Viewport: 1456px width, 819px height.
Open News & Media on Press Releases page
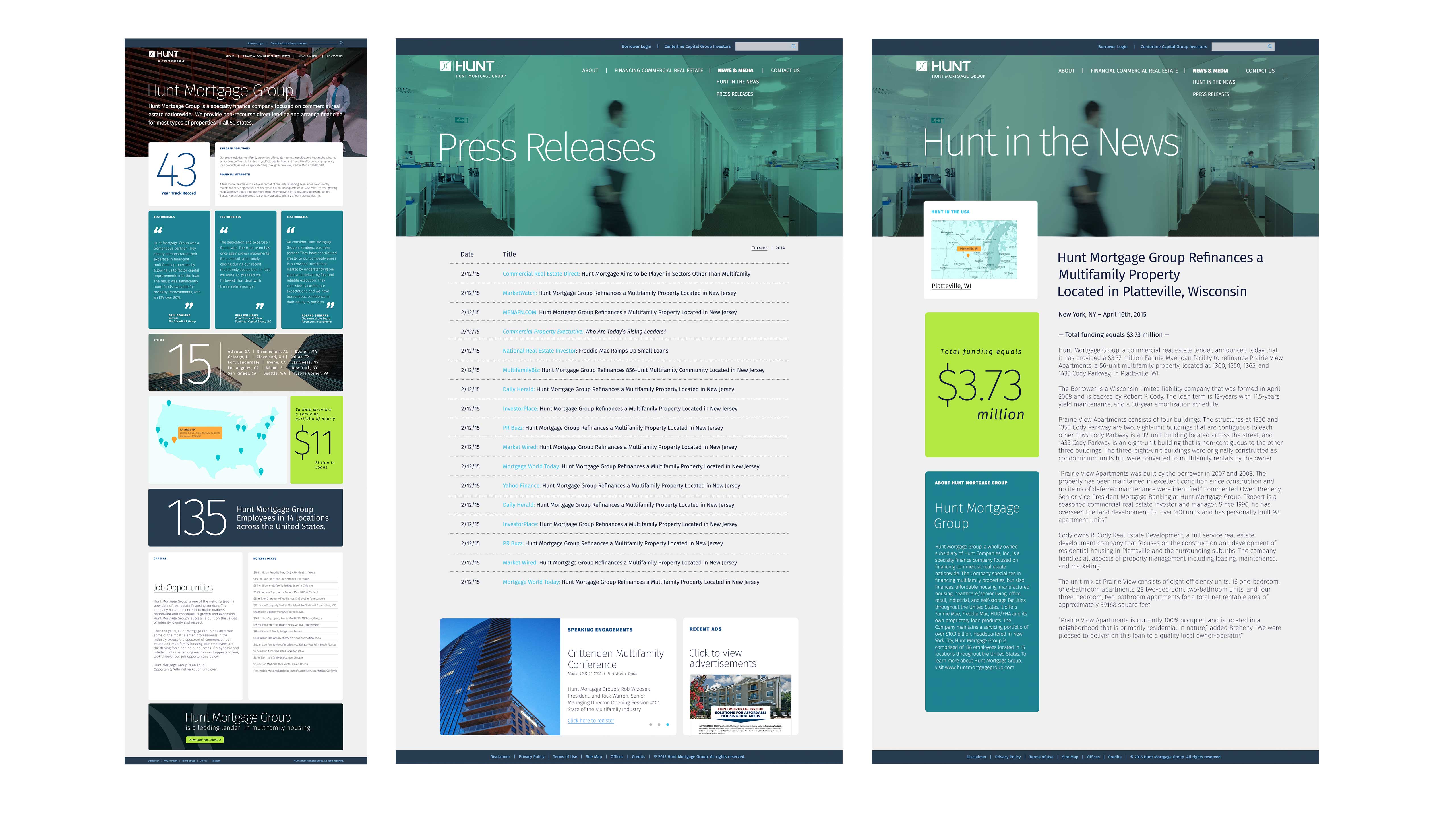coord(735,71)
